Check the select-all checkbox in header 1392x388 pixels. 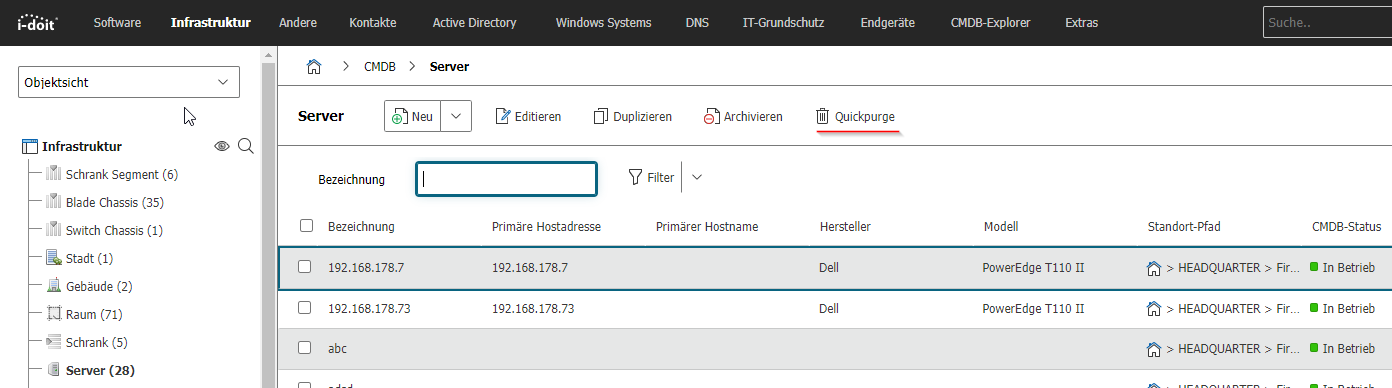[x=306, y=226]
